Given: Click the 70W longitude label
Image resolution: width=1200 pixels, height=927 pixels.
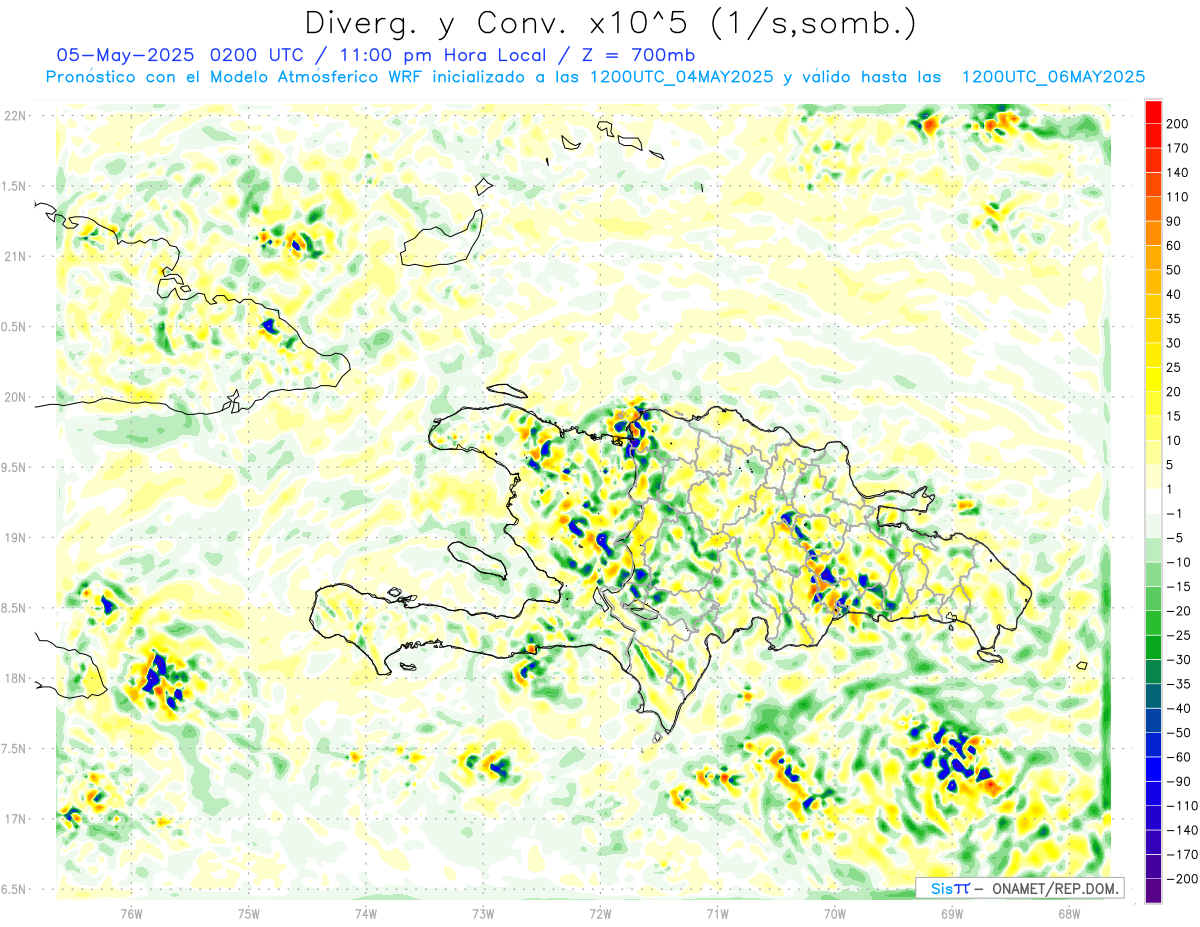Looking at the screenshot, I should (834, 913).
